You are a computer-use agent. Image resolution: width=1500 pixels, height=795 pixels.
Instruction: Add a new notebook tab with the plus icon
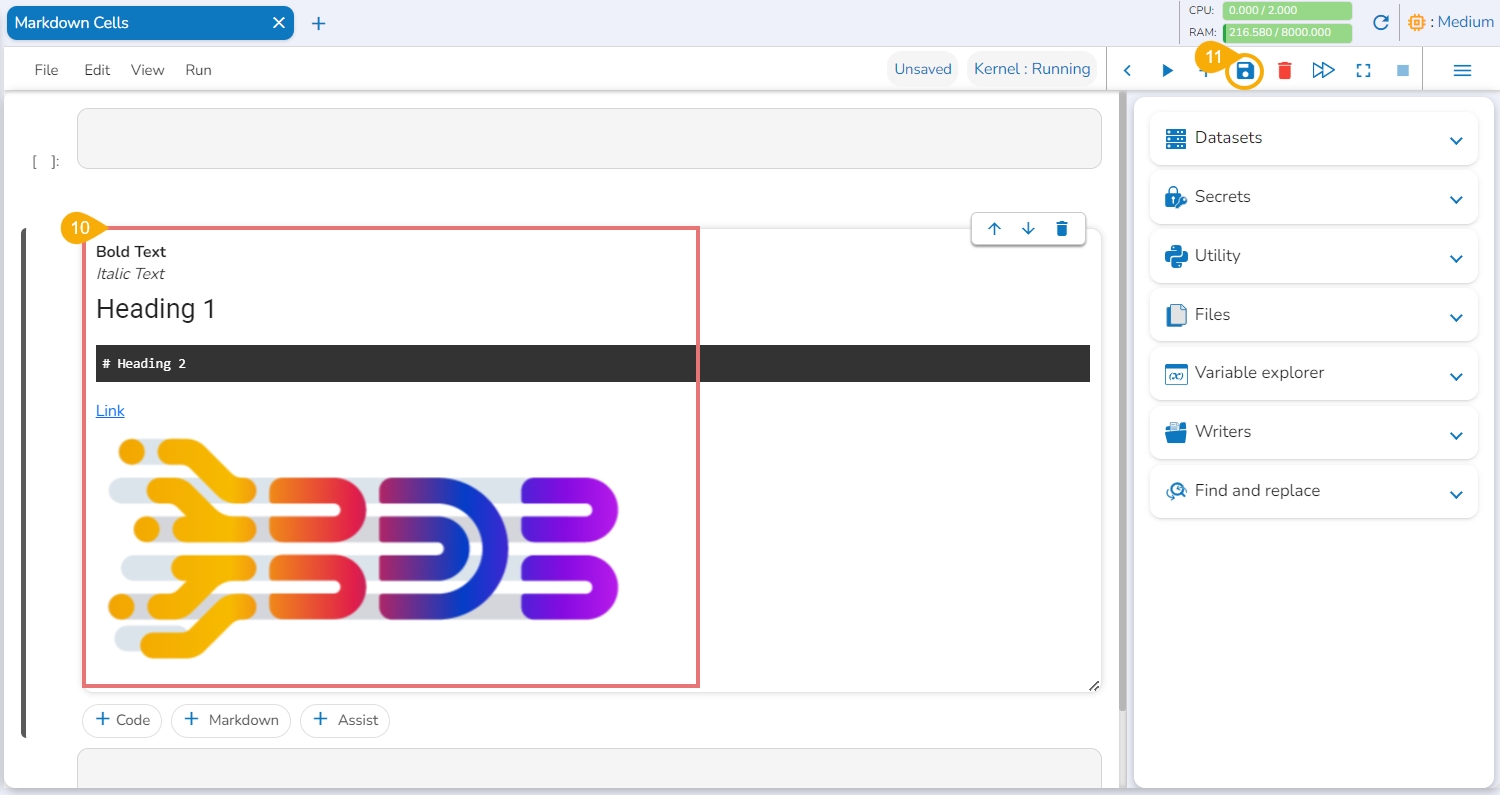point(318,23)
